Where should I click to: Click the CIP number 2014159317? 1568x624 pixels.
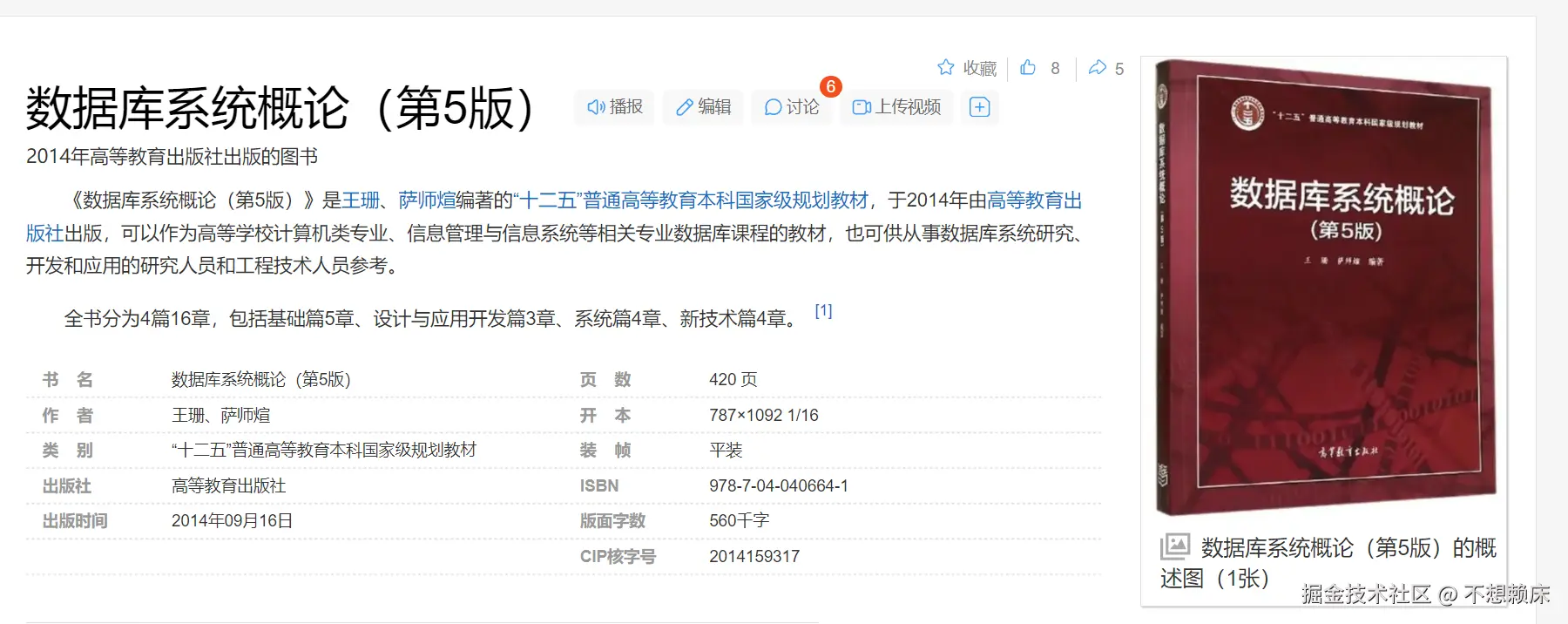click(x=754, y=557)
